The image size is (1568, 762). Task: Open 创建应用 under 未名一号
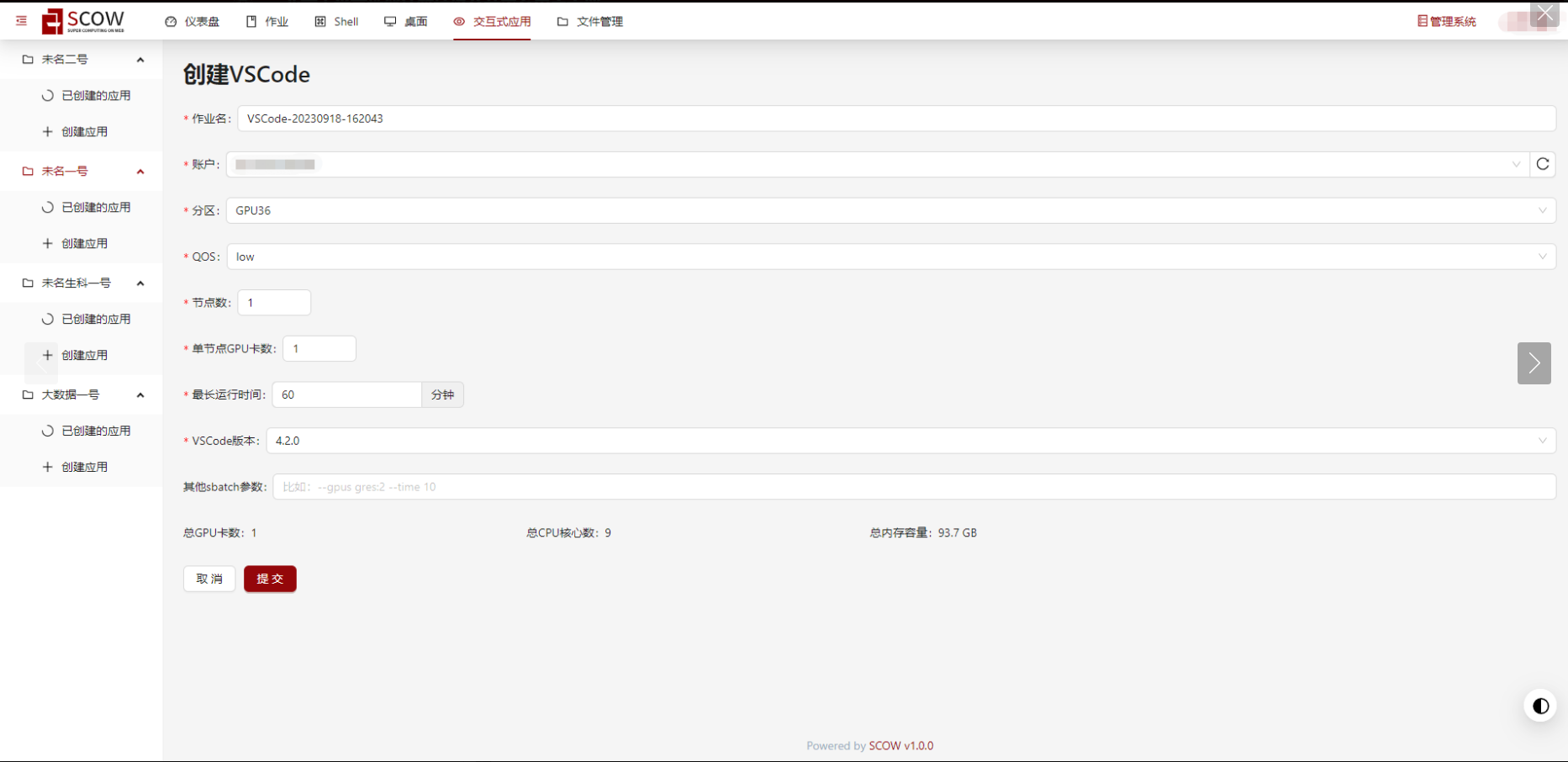click(75, 244)
